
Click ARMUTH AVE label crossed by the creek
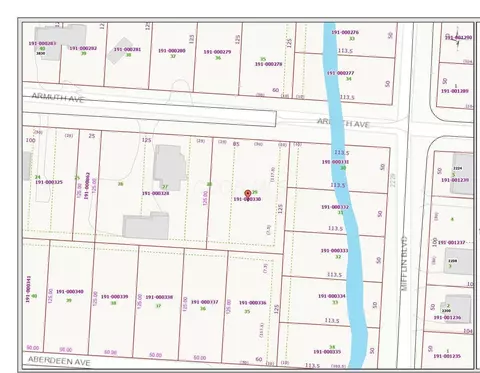[x=343, y=123]
